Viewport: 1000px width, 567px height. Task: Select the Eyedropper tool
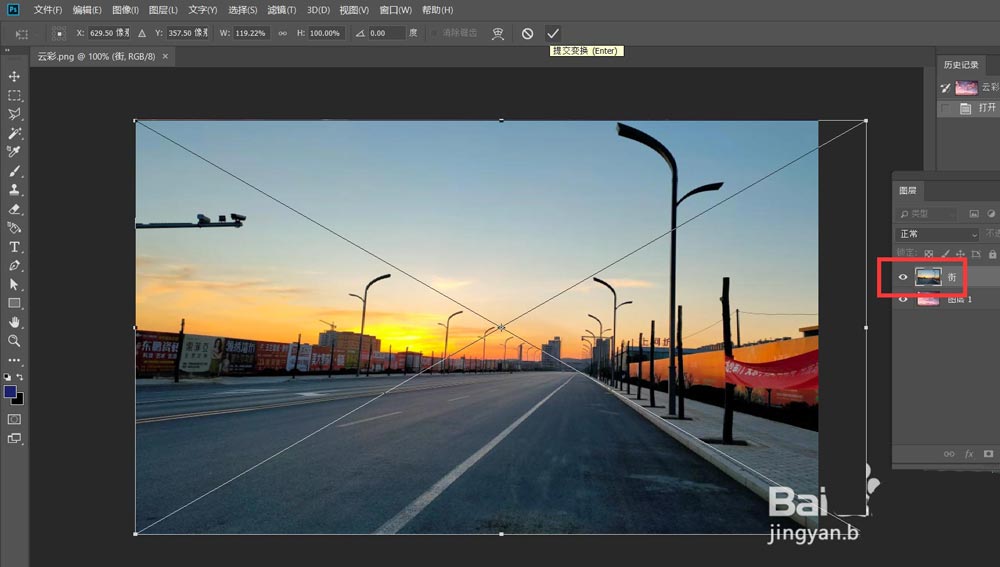tap(14, 152)
